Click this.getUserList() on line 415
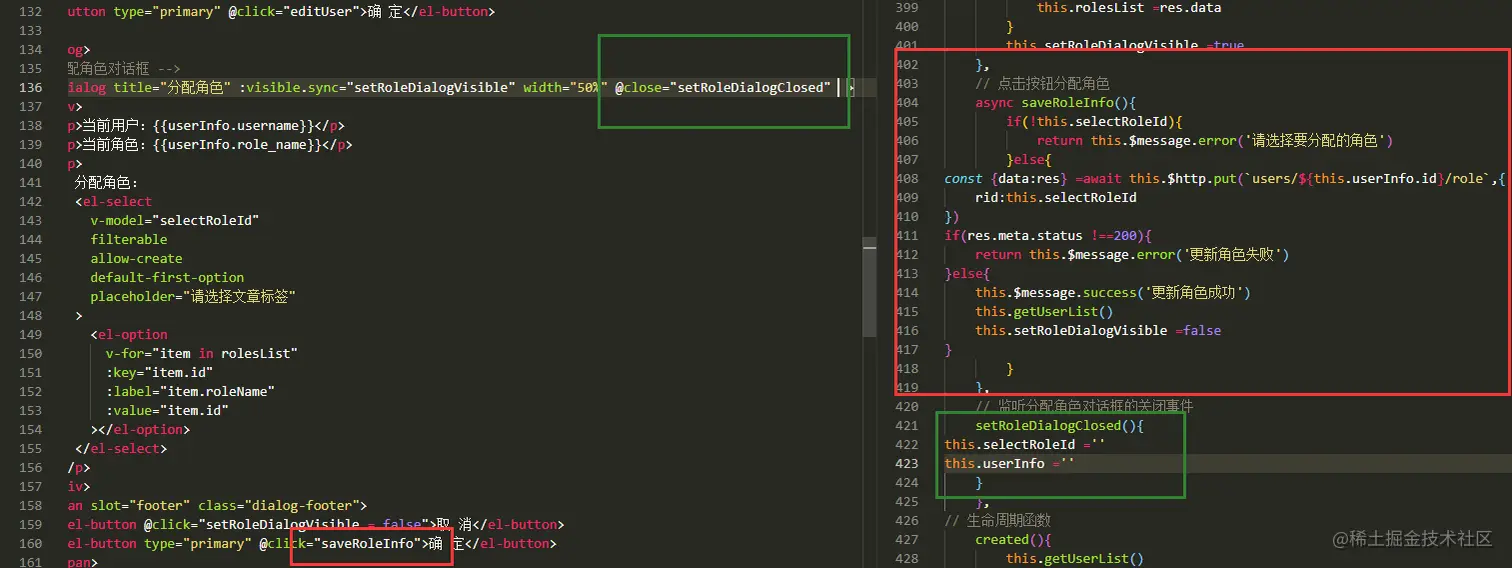This screenshot has width=1512, height=568. point(1044,312)
